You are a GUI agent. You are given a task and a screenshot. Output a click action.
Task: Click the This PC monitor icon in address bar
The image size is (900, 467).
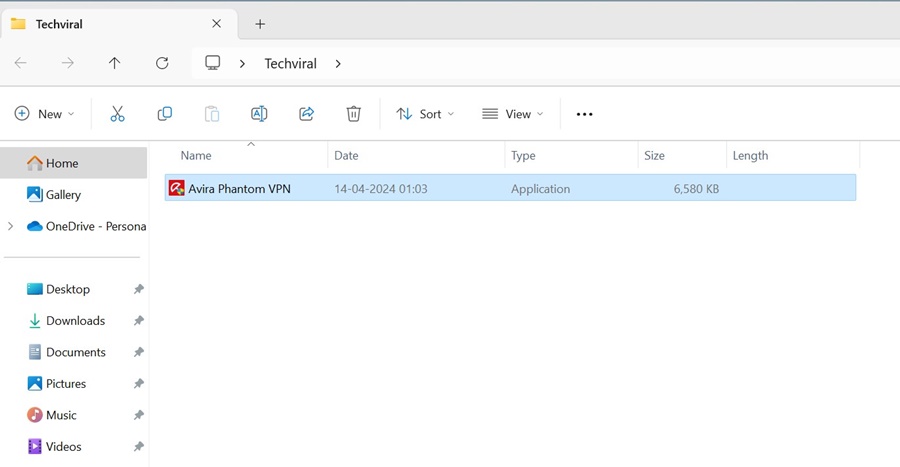pos(213,63)
